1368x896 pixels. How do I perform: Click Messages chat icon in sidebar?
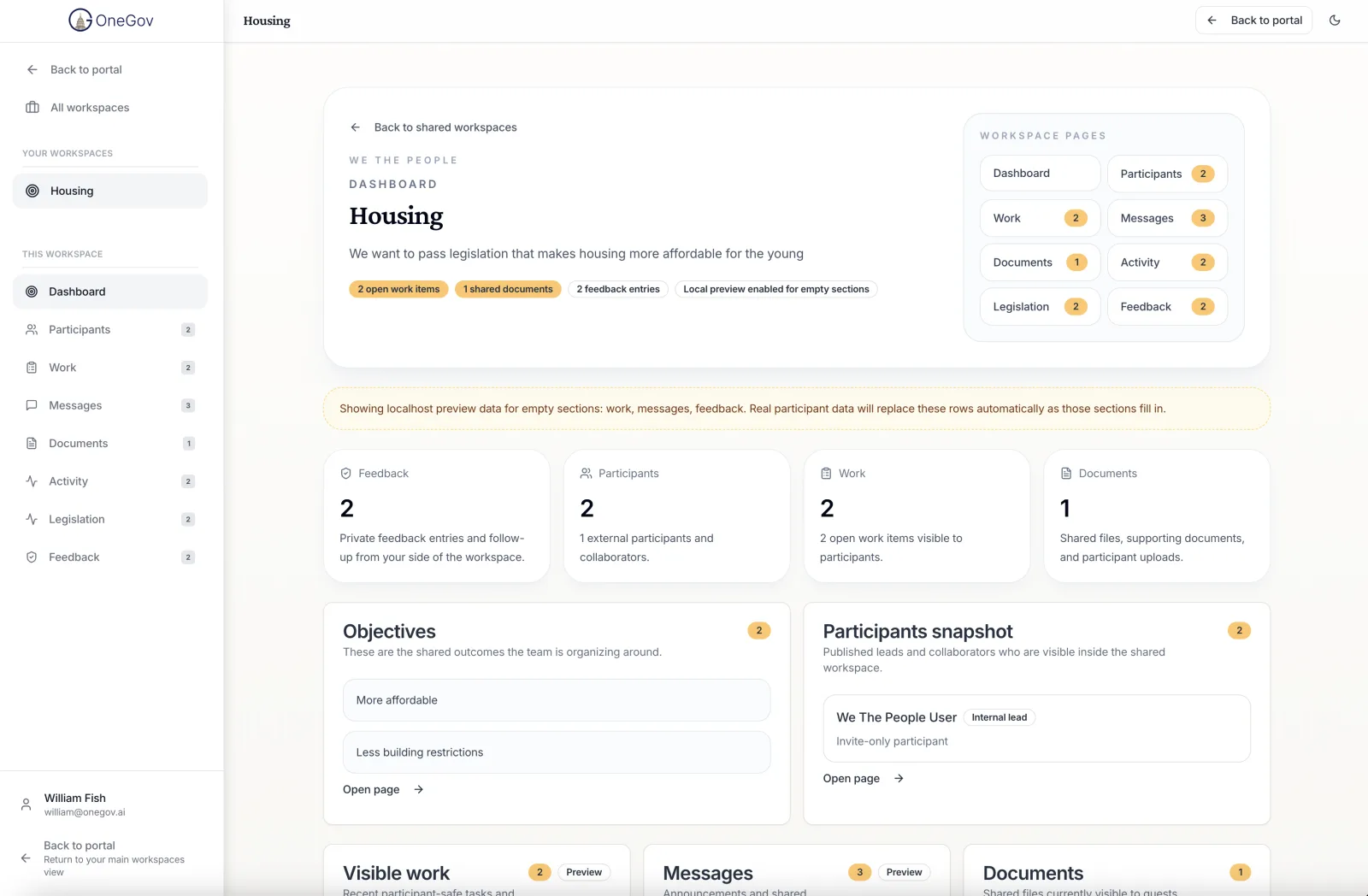point(32,405)
